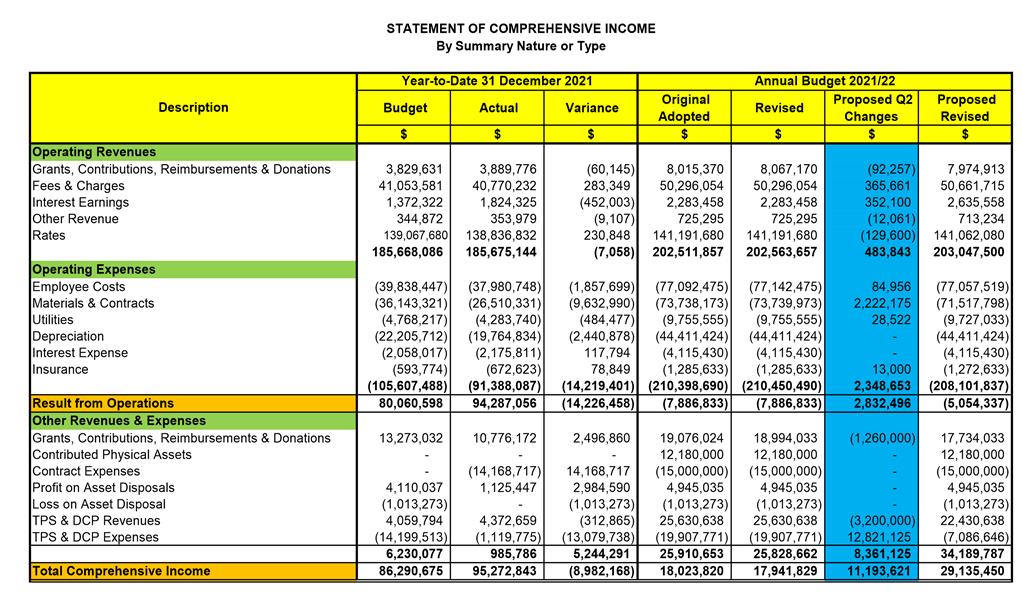Image resolution: width=1022 pixels, height=596 pixels.
Task: Click the 'Actual' column header
Action: pos(498,108)
